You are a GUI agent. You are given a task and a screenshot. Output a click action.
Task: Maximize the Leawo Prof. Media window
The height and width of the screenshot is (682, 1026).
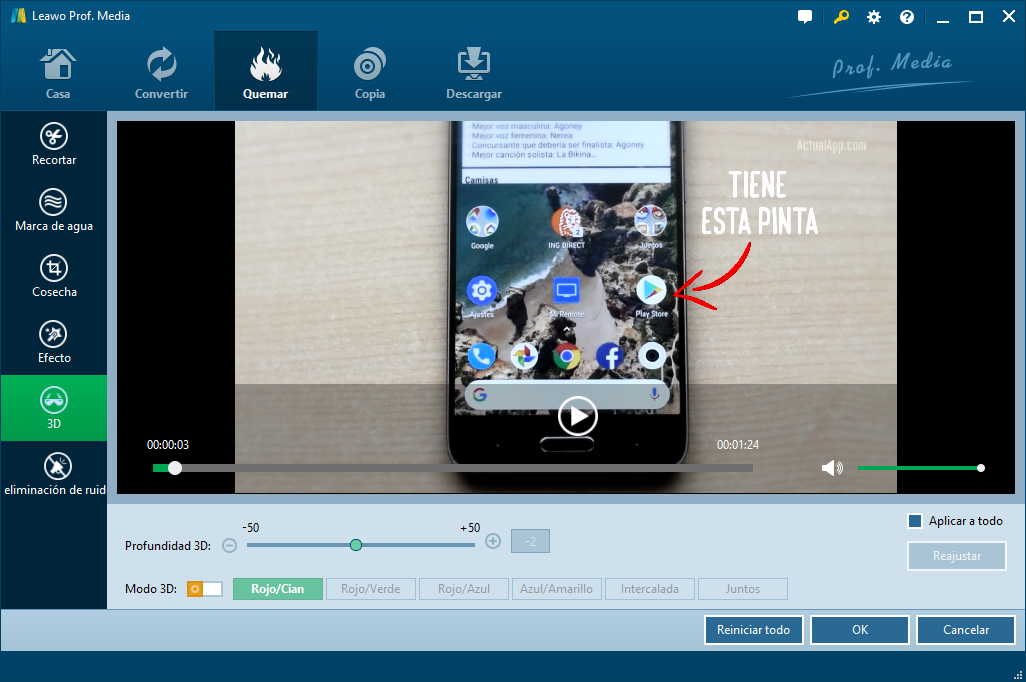tap(976, 17)
